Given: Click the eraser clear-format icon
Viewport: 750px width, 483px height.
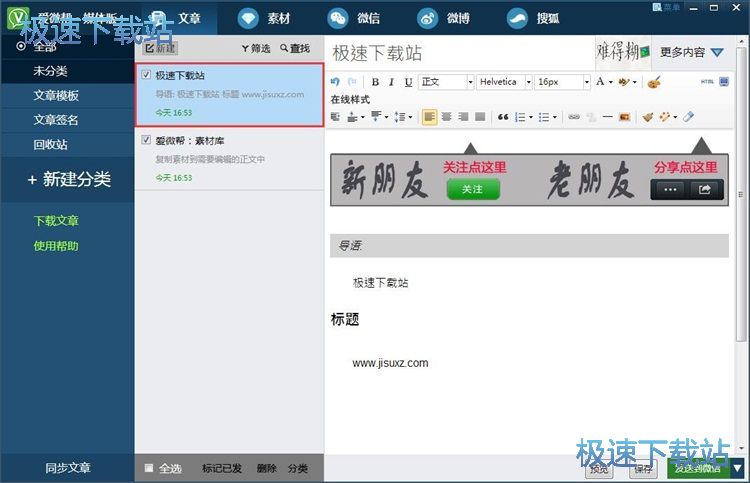Looking at the screenshot, I should [688, 117].
